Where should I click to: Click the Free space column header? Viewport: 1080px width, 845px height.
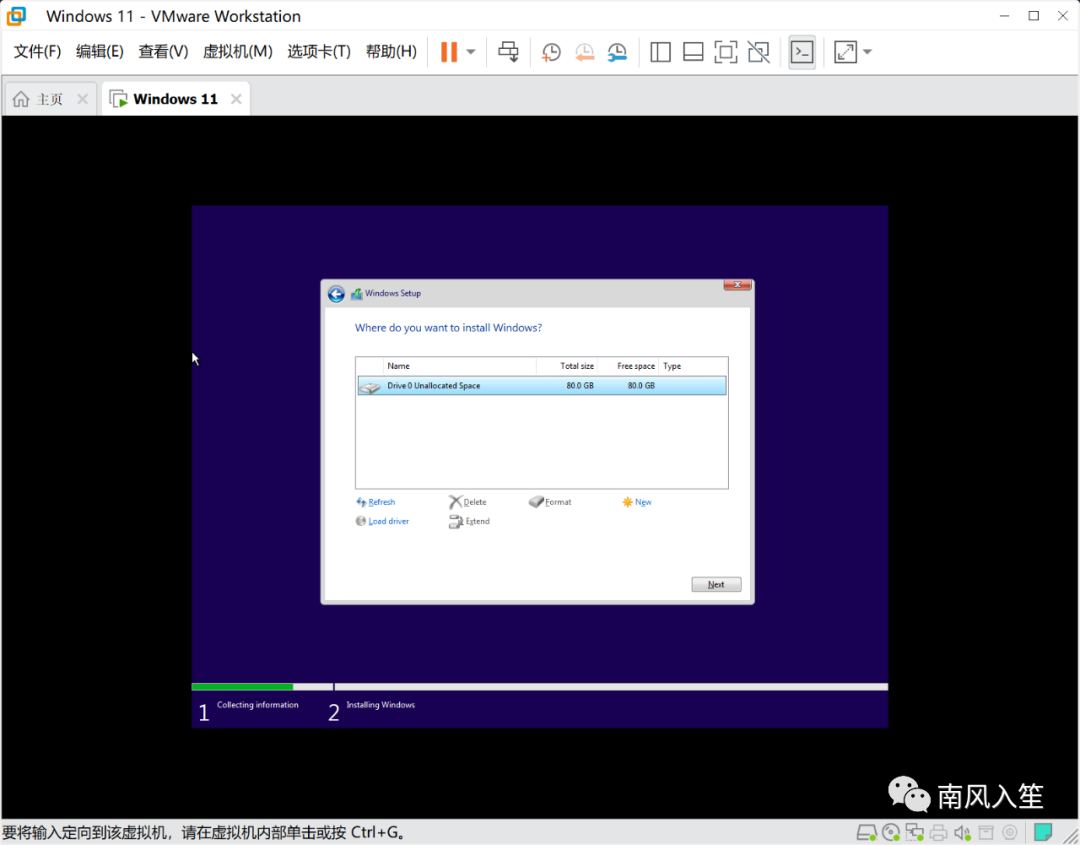[628, 366]
